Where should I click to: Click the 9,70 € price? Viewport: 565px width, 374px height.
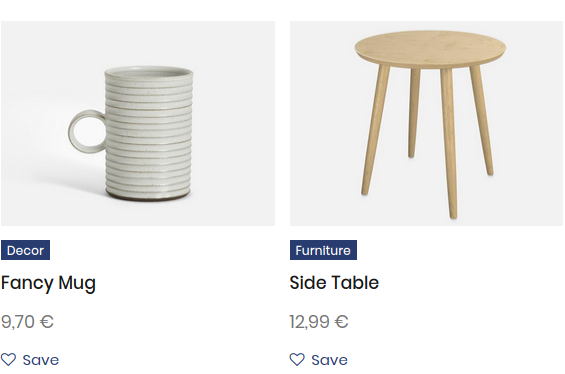pos(27,322)
